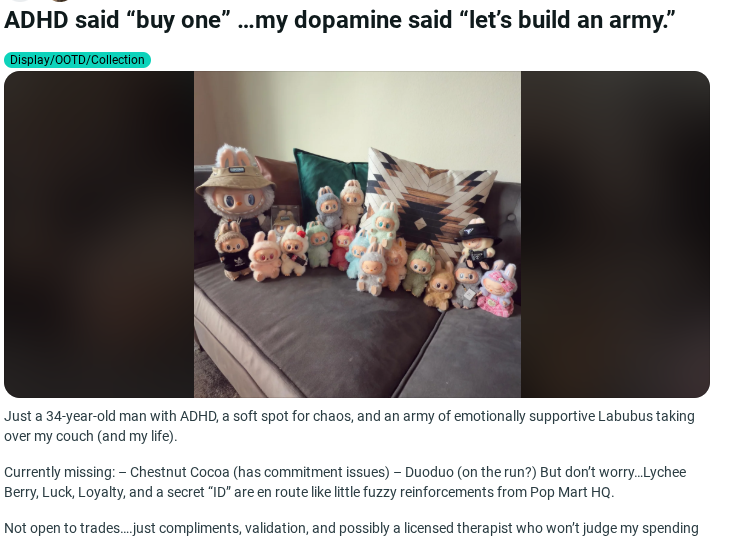
Task: Click the paragraph starting 'Just a 34-year-old man'
Action: coord(350,426)
